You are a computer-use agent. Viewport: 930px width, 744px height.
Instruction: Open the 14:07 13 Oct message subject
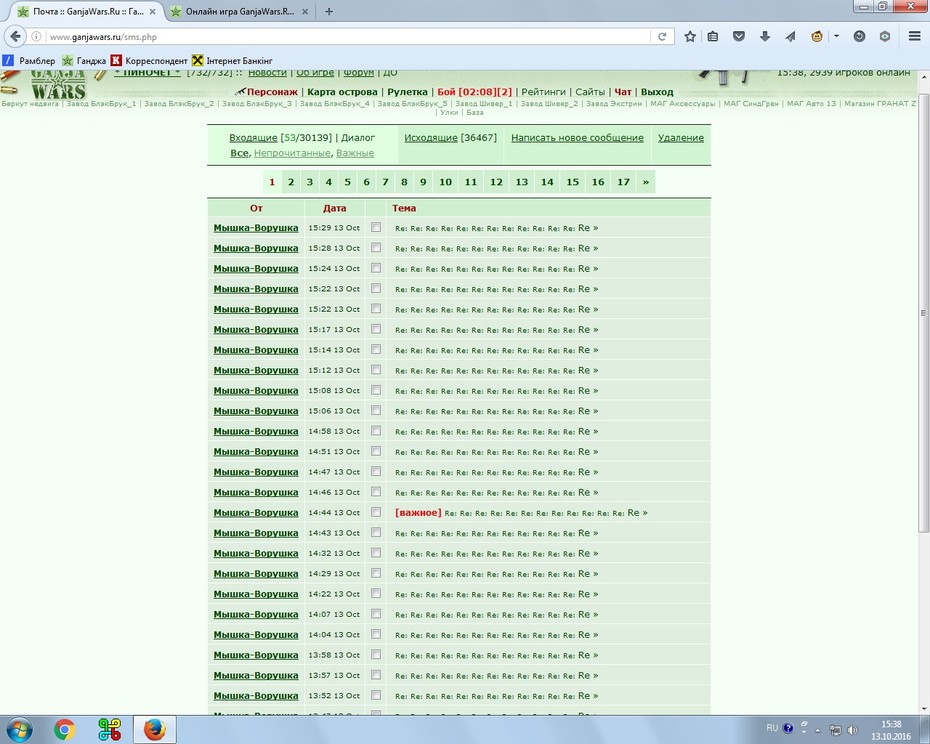496,615
